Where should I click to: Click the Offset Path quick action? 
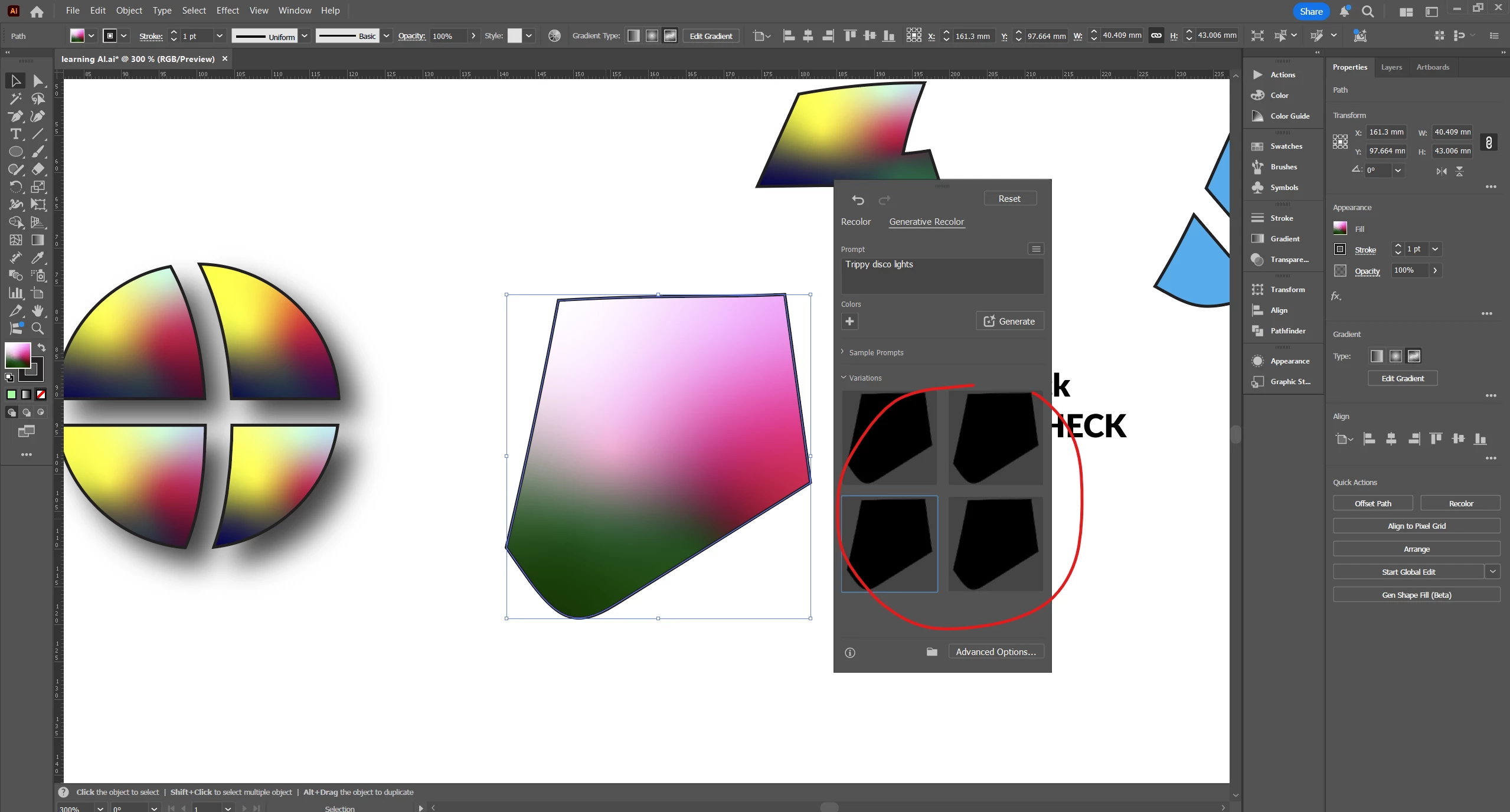(x=1372, y=503)
